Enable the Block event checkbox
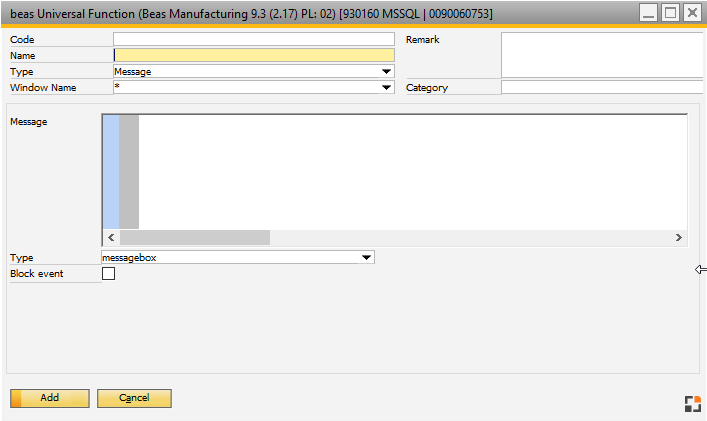This screenshot has height=421, width=707. tap(109, 274)
